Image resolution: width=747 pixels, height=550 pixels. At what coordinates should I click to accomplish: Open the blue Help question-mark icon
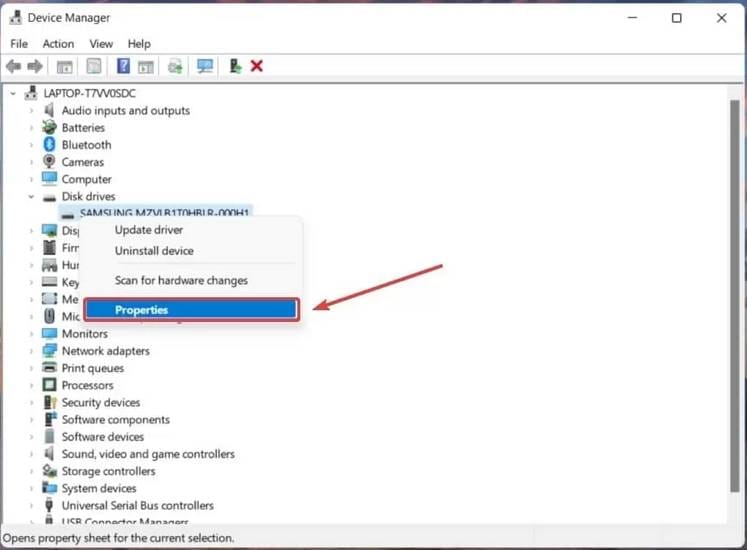click(123, 66)
